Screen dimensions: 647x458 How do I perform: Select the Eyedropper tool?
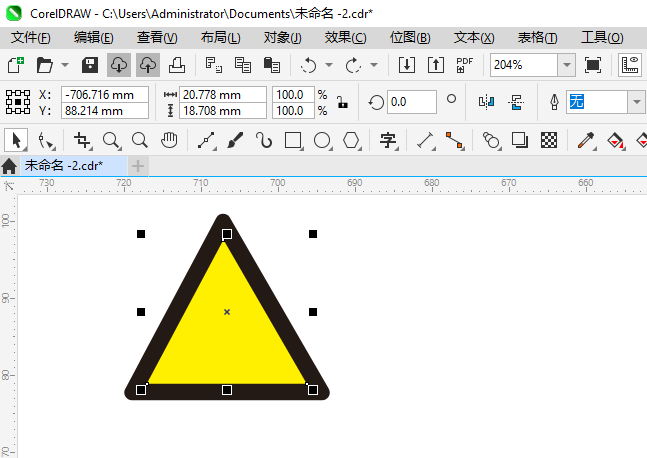click(x=586, y=140)
